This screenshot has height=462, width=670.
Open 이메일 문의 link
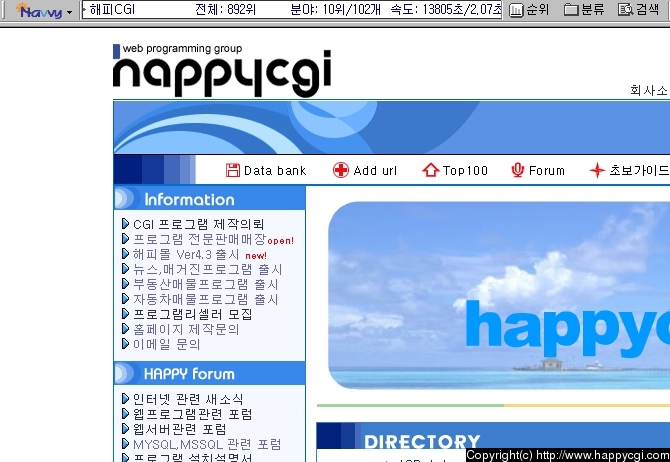[x=166, y=344]
